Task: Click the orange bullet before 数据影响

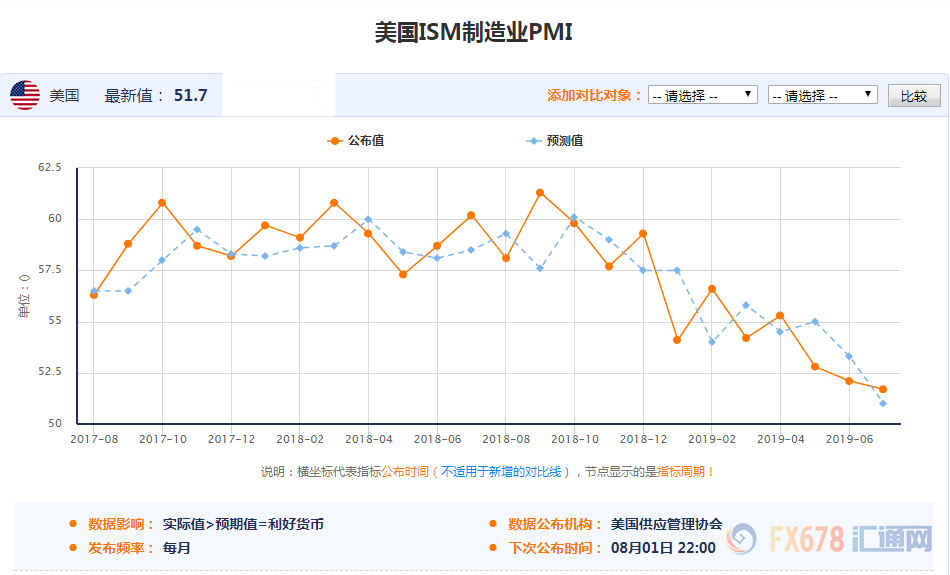Action: pyautogui.click(x=73, y=523)
